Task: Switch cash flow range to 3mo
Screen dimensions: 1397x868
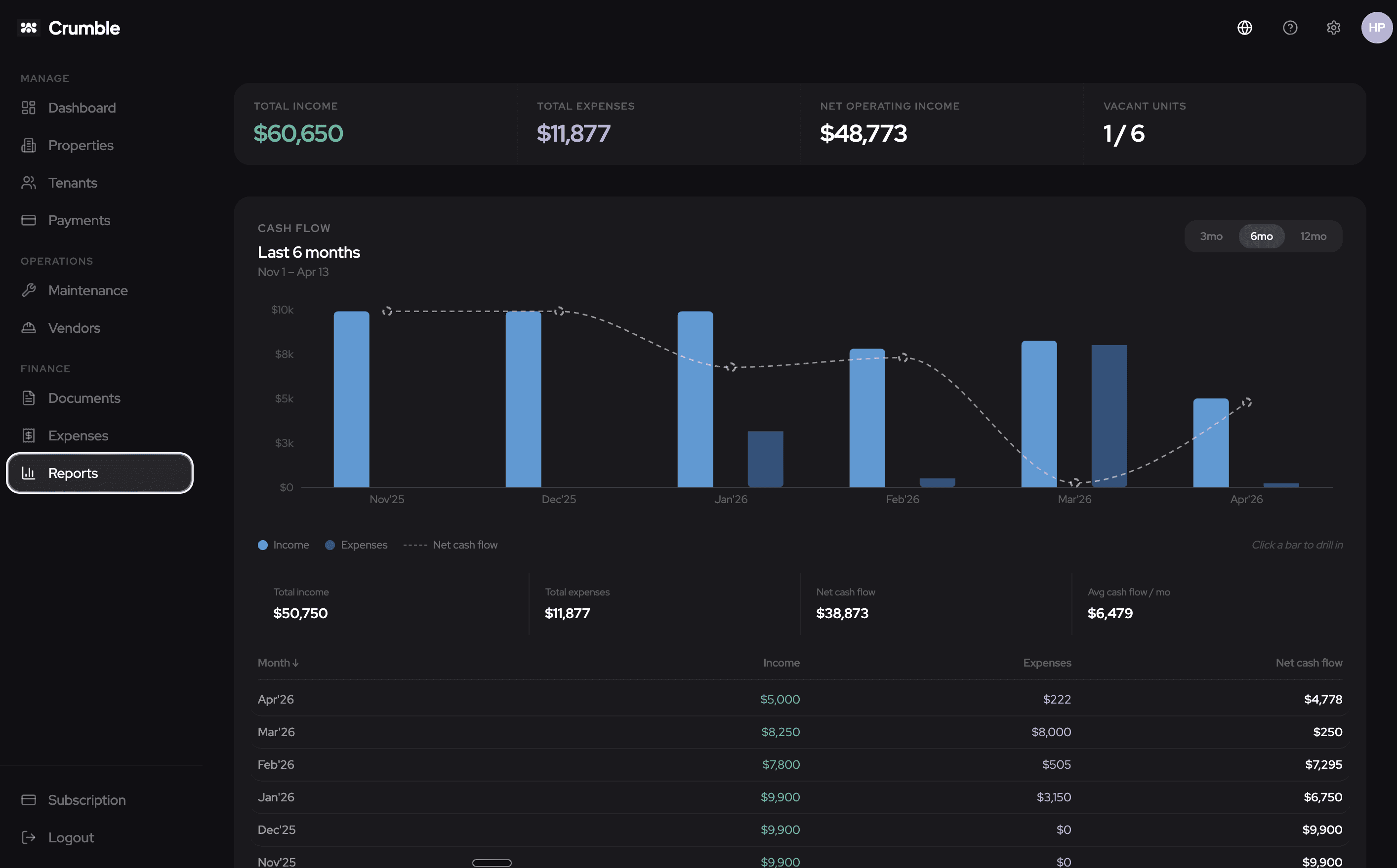Action: tap(1211, 237)
